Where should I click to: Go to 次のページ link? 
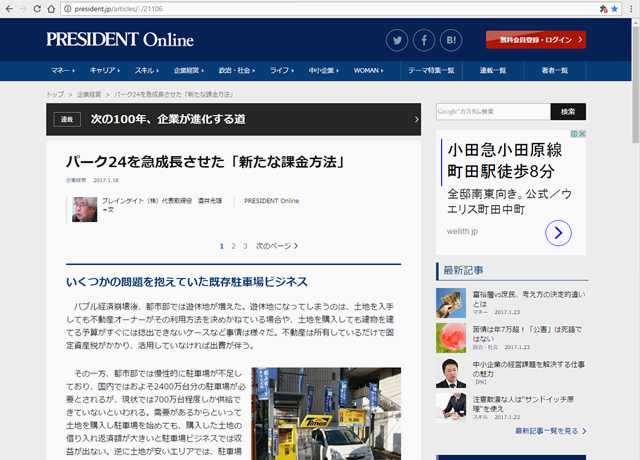point(276,245)
